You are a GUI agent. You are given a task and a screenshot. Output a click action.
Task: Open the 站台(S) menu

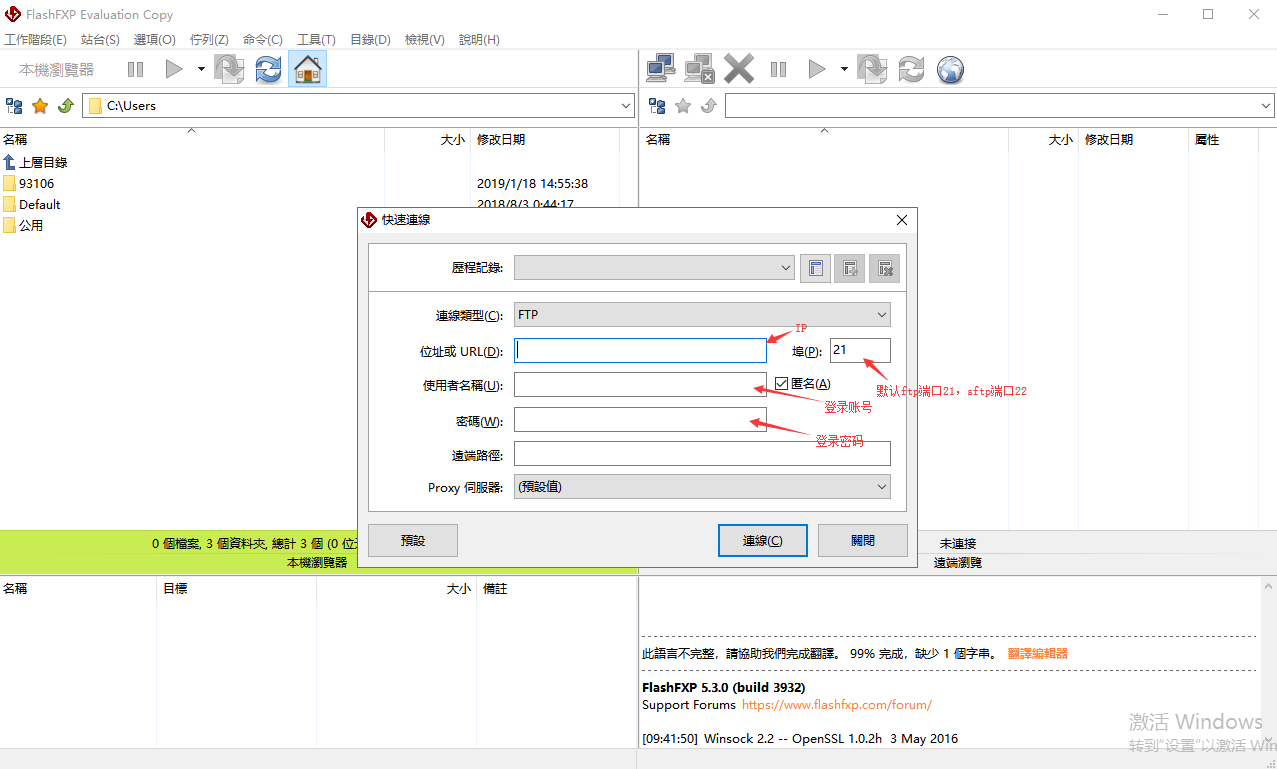coord(100,40)
